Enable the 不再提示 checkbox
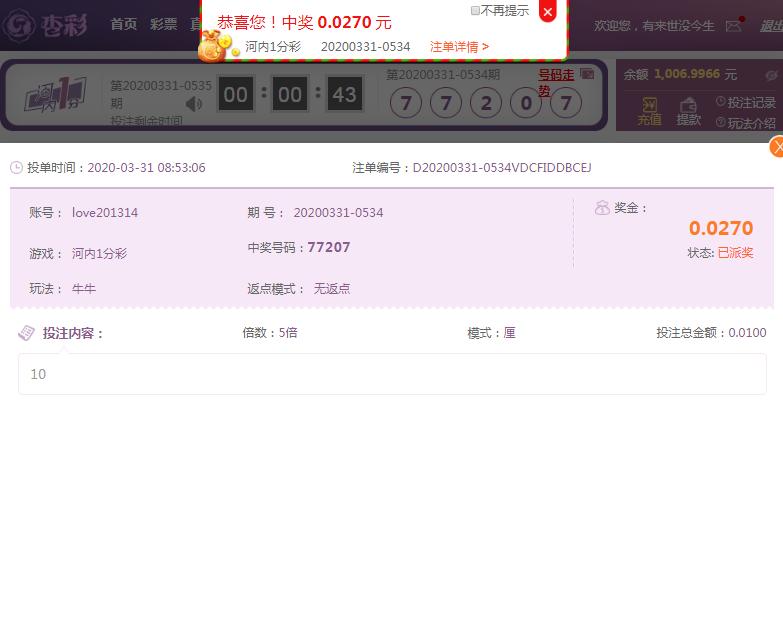 (x=475, y=10)
